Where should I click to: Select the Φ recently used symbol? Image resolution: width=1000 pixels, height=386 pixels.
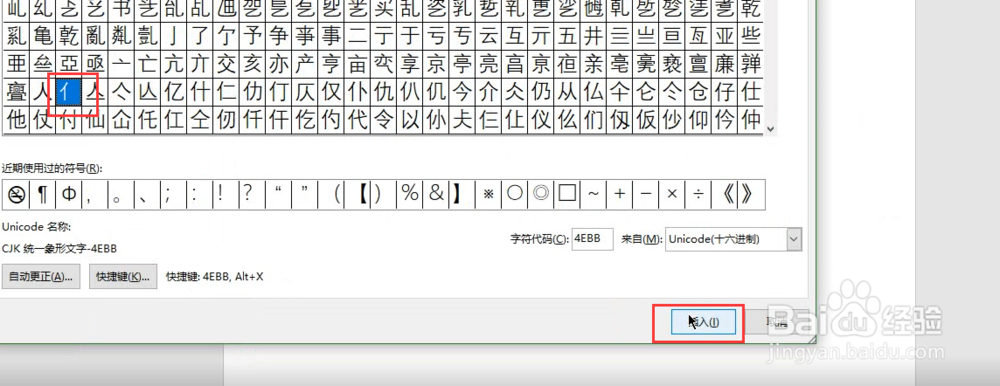click(69, 195)
